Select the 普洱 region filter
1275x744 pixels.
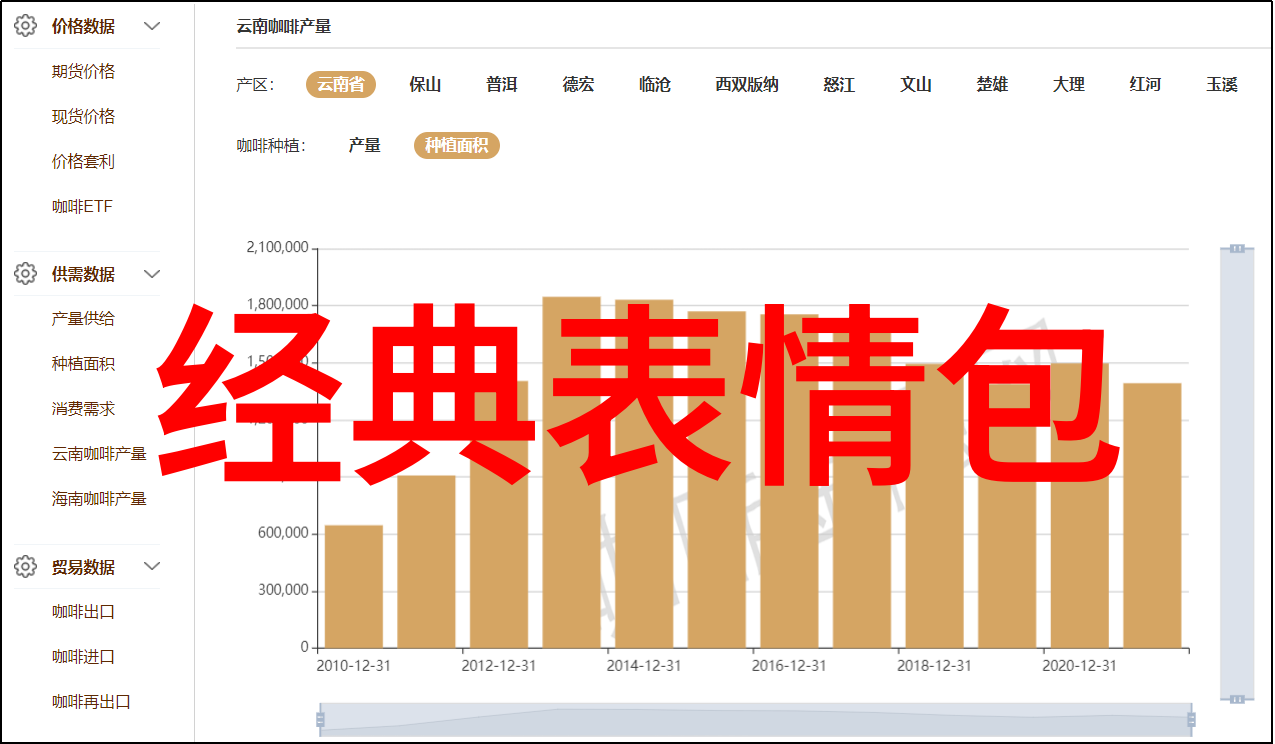(x=502, y=85)
